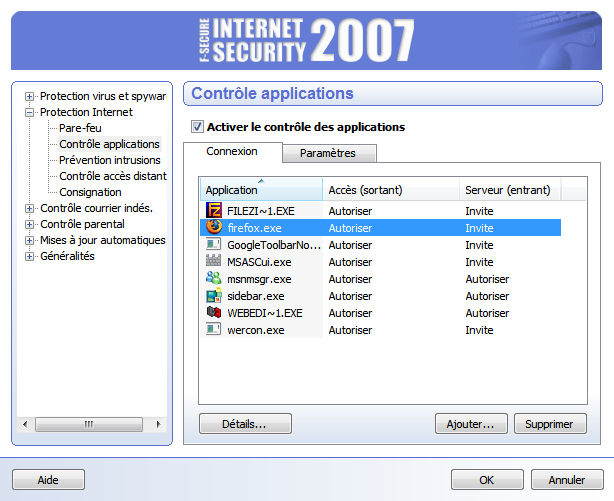Expand Contrôle courrier indés. node
The height and width of the screenshot is (501, 614).
coord(29,208)
